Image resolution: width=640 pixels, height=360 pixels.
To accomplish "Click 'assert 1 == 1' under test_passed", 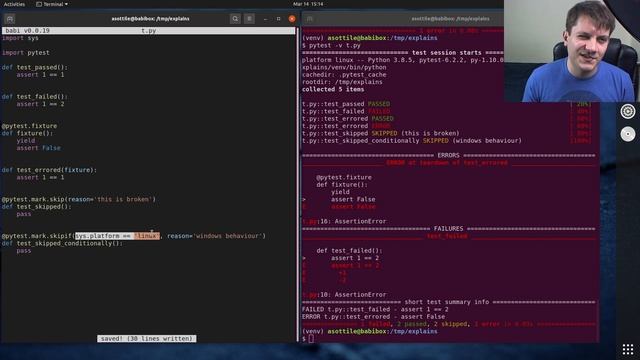I will coord(40,75).
